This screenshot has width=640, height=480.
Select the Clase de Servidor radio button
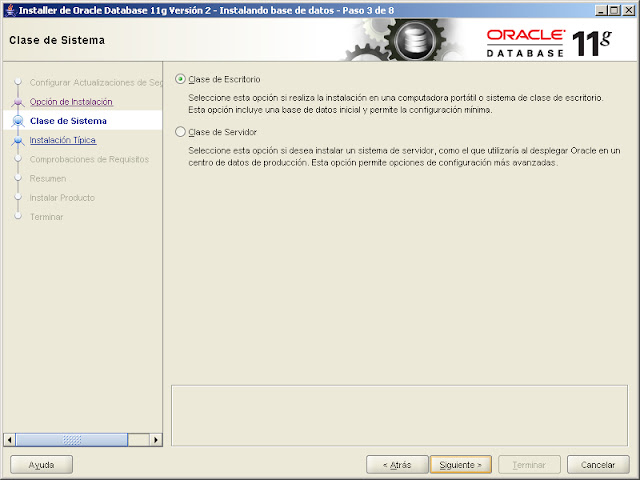[180, 132]
